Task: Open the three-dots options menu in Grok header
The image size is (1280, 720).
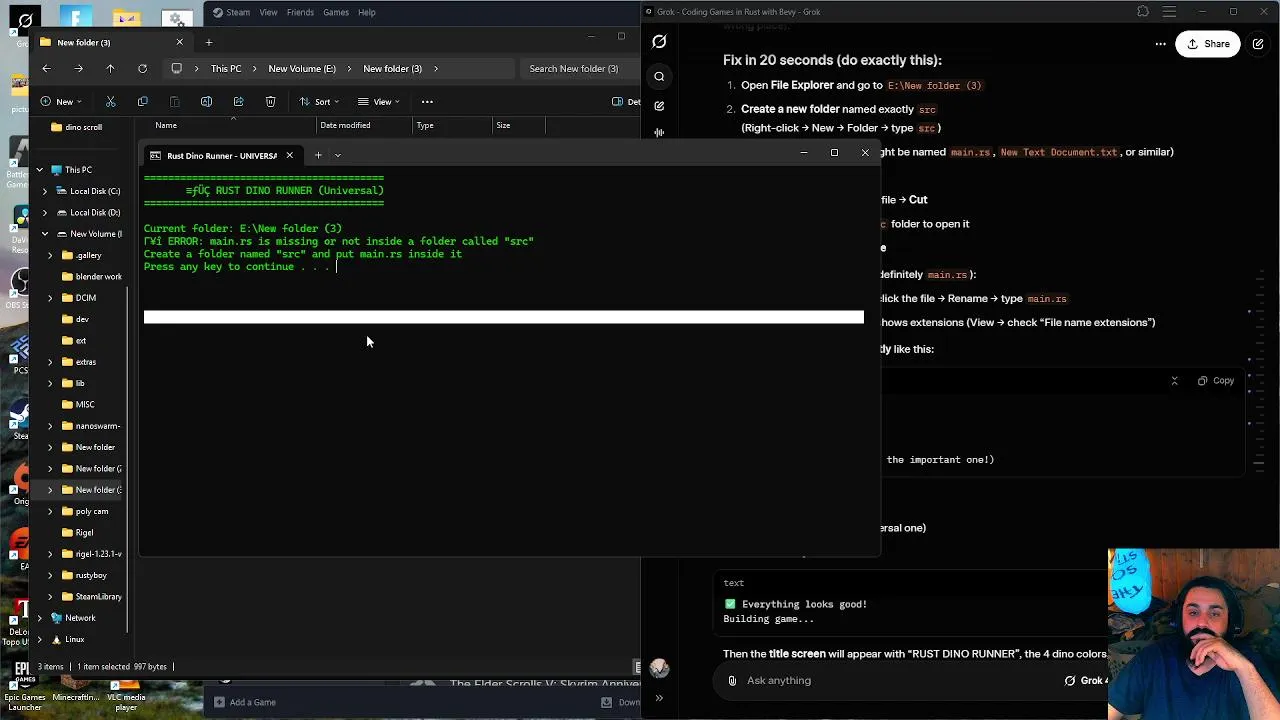Action: pos(1160,44)
